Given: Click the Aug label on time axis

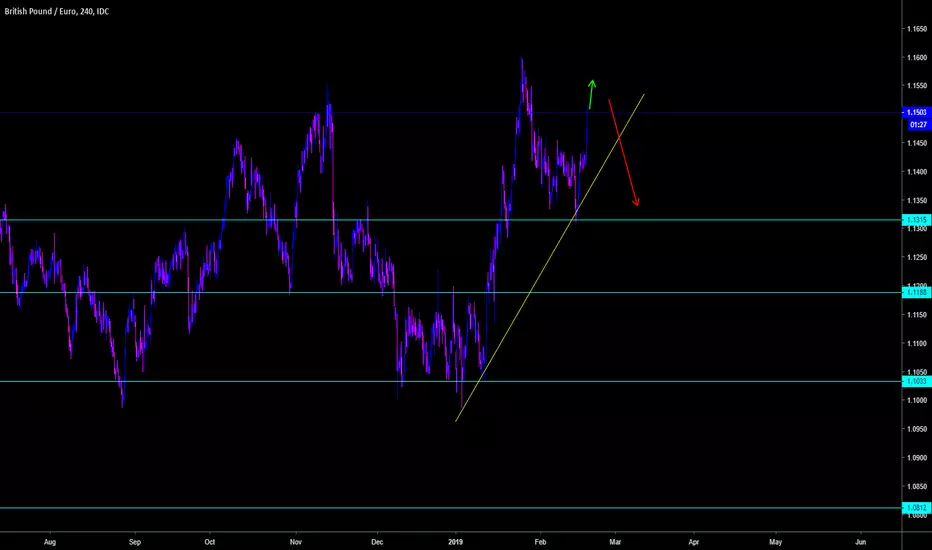Looking at the screenshot, I should point(50,542).
